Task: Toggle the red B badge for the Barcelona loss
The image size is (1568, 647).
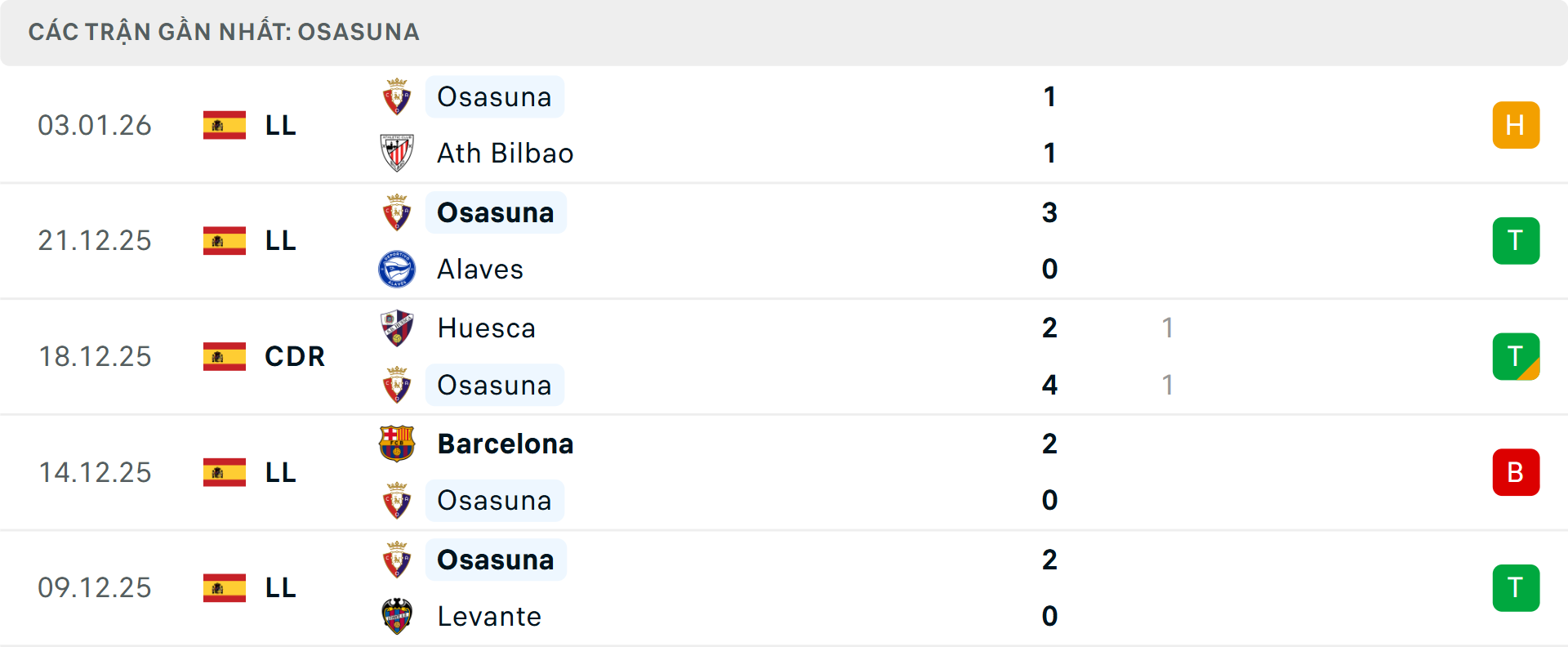Action: [x=1516, y=472]
